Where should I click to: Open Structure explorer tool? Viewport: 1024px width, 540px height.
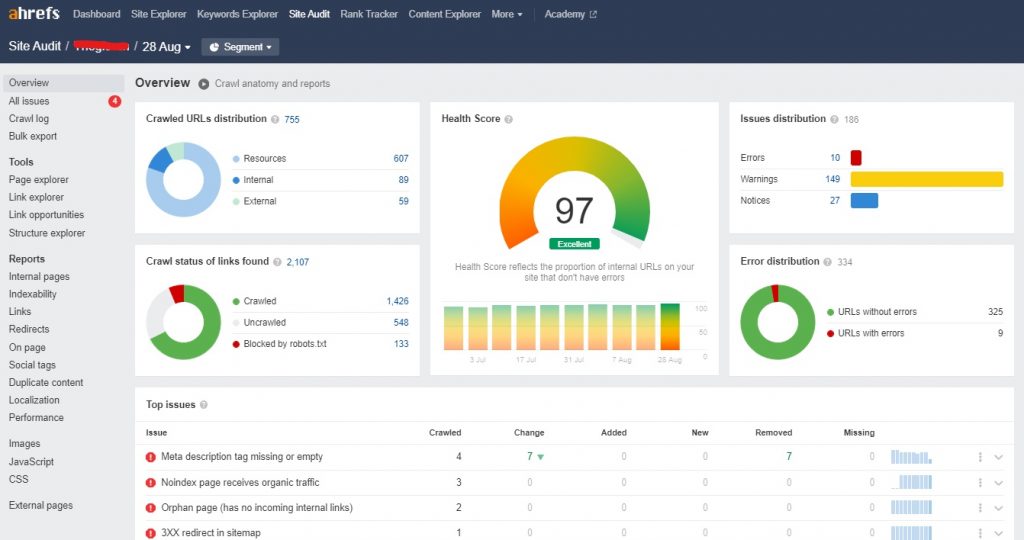click(x=47, y=233)
